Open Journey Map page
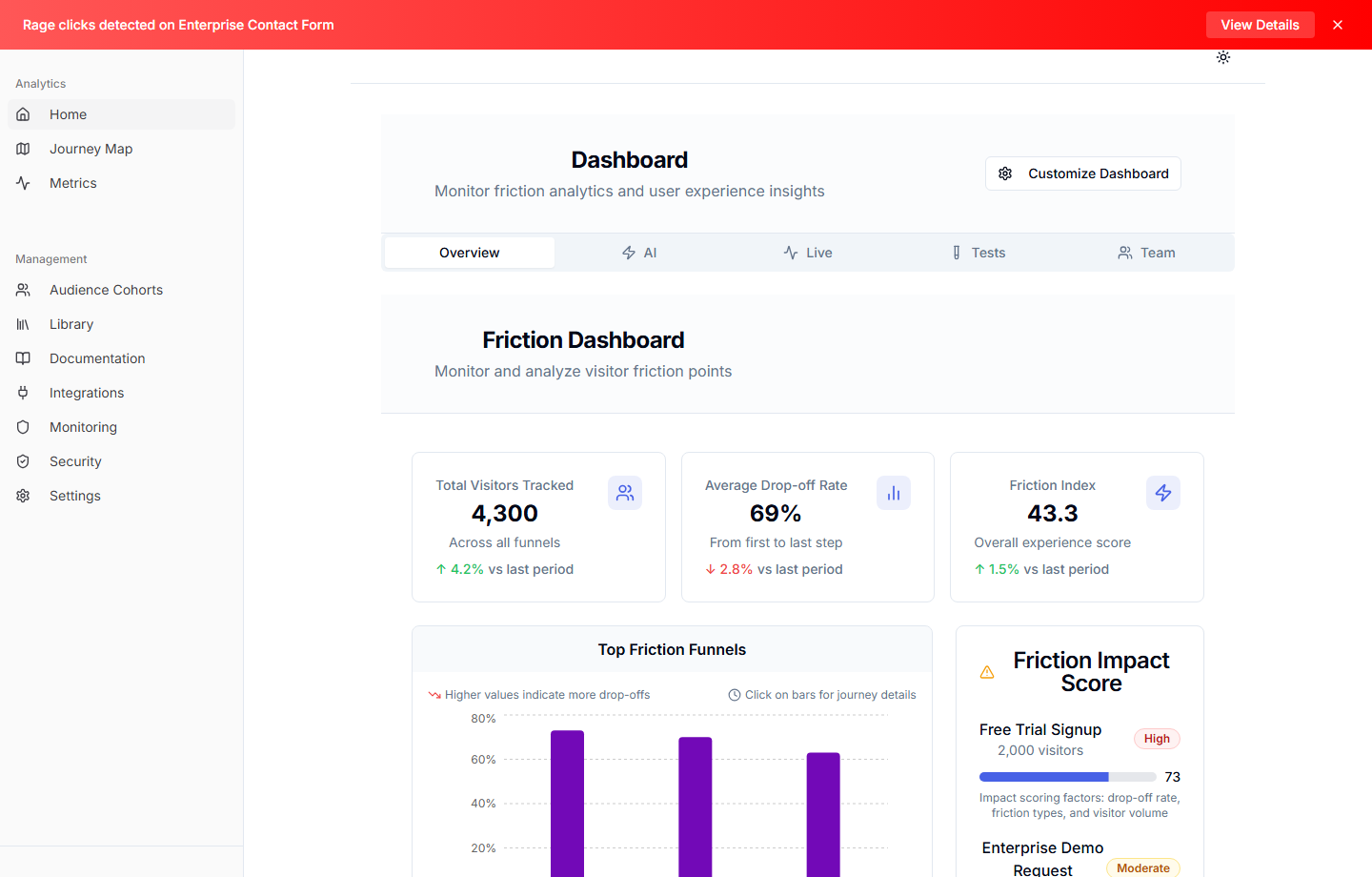Screen dimensions: 1372x877 (x=121, y=149)
